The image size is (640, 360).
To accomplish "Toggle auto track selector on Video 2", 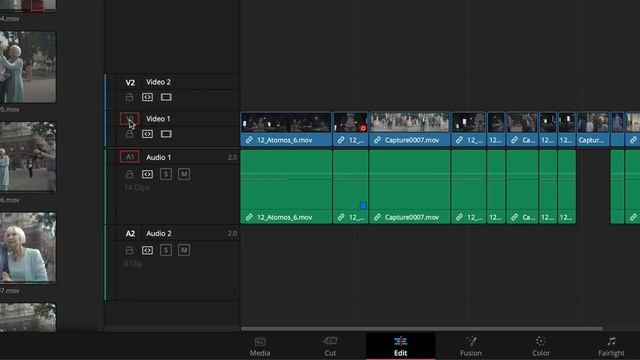I will tap(147, 97).
